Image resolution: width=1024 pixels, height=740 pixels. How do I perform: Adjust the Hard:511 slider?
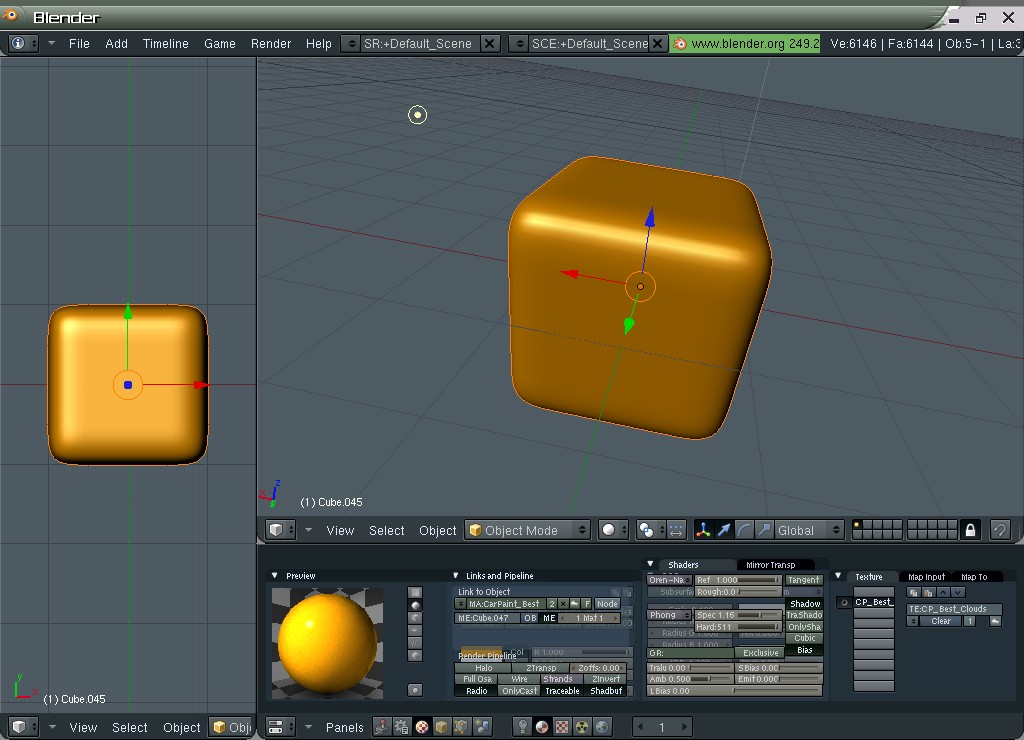point(738,626)
